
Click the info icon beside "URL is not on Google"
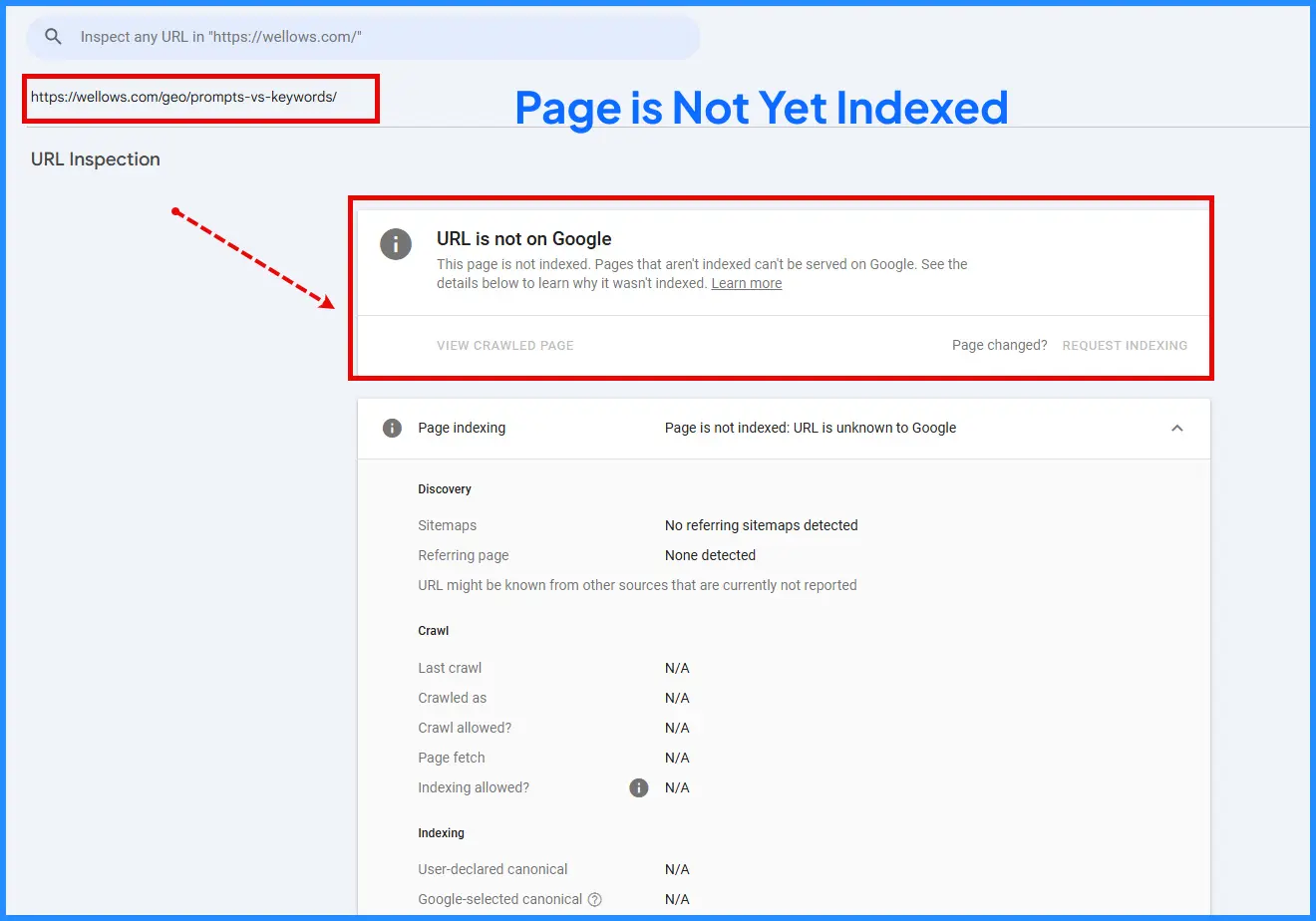click(x=396, y=243)
